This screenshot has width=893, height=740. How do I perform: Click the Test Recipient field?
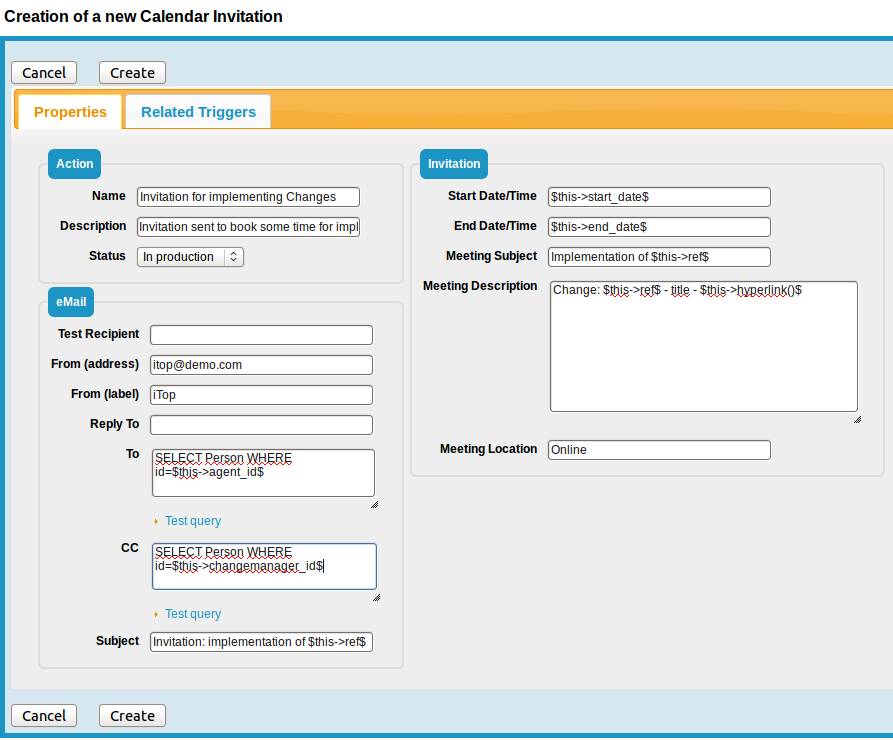[x=261, y=335]
